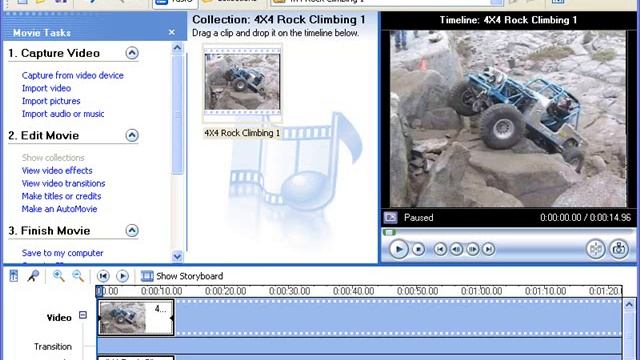Click the preview monitor video frame

tap(507, 118)
